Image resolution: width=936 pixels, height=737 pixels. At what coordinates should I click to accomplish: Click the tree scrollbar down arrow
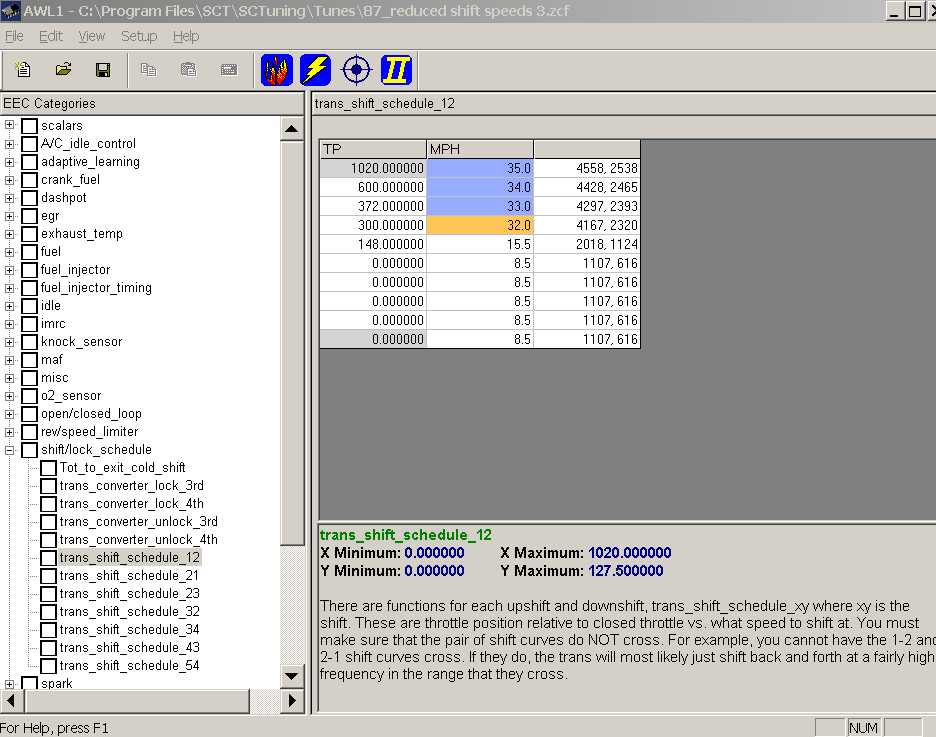click(291, 677)
